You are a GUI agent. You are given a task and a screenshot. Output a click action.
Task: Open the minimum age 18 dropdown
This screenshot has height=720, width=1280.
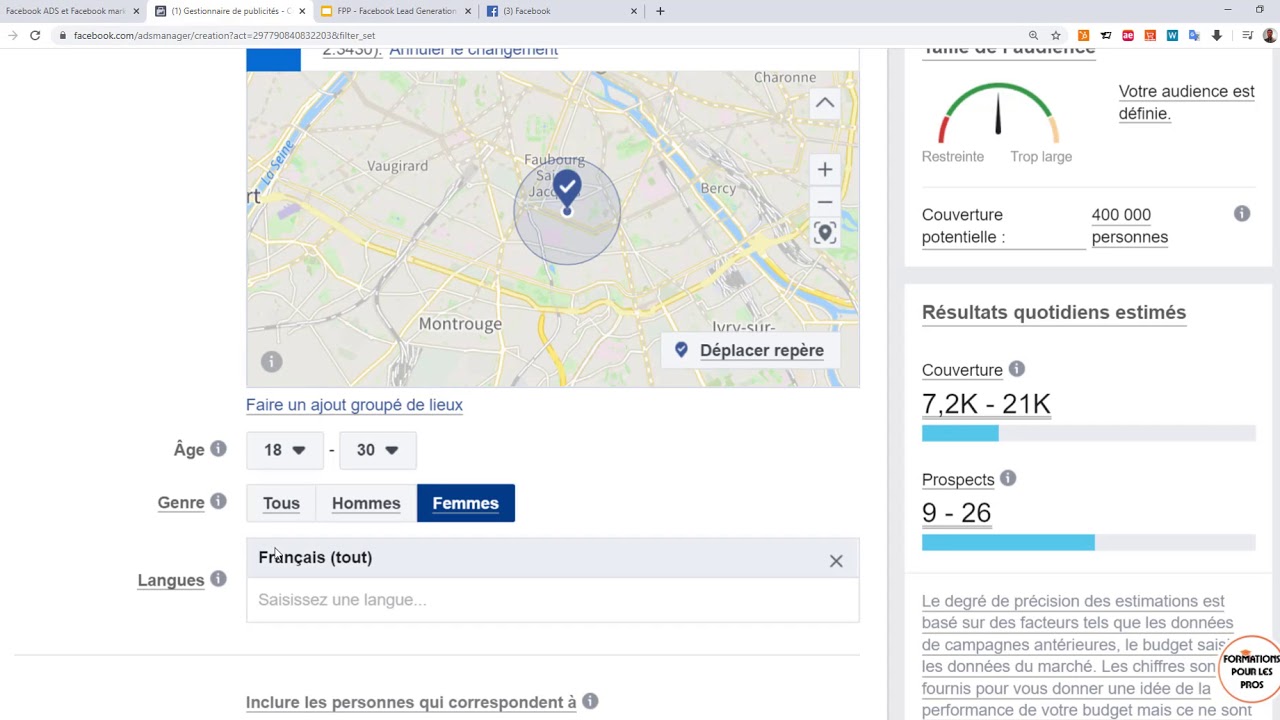point(284,450)
